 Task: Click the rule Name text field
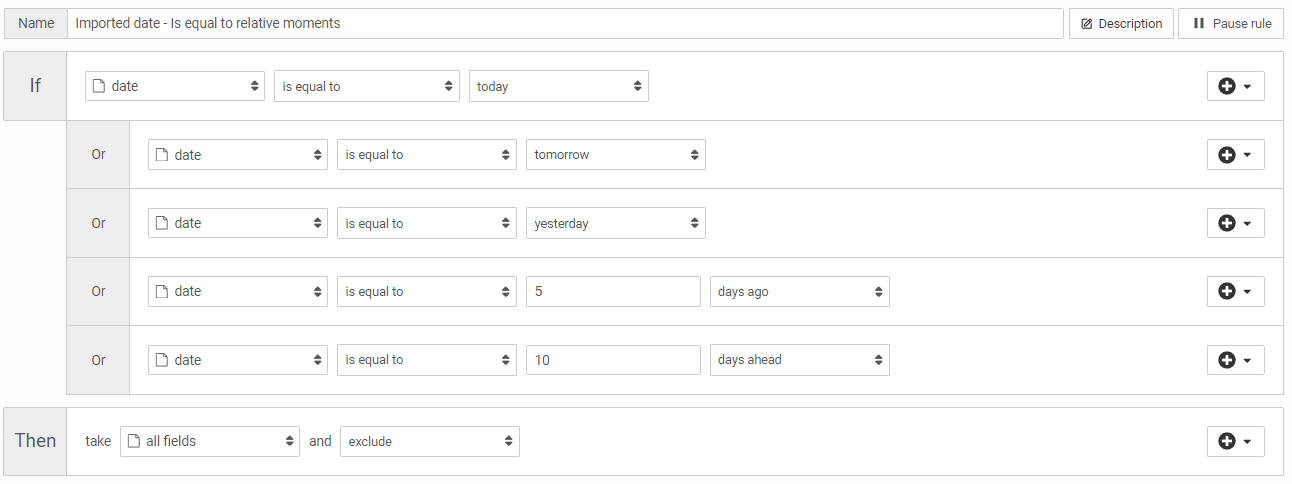tap(565, 23)
